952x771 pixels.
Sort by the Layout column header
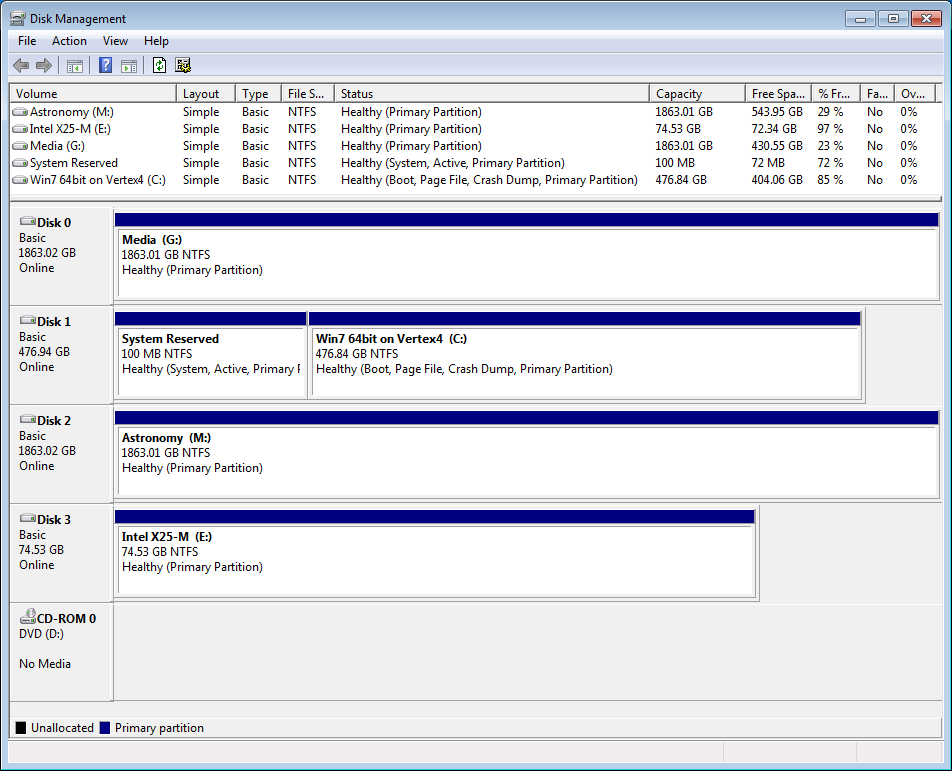point(206,93)
